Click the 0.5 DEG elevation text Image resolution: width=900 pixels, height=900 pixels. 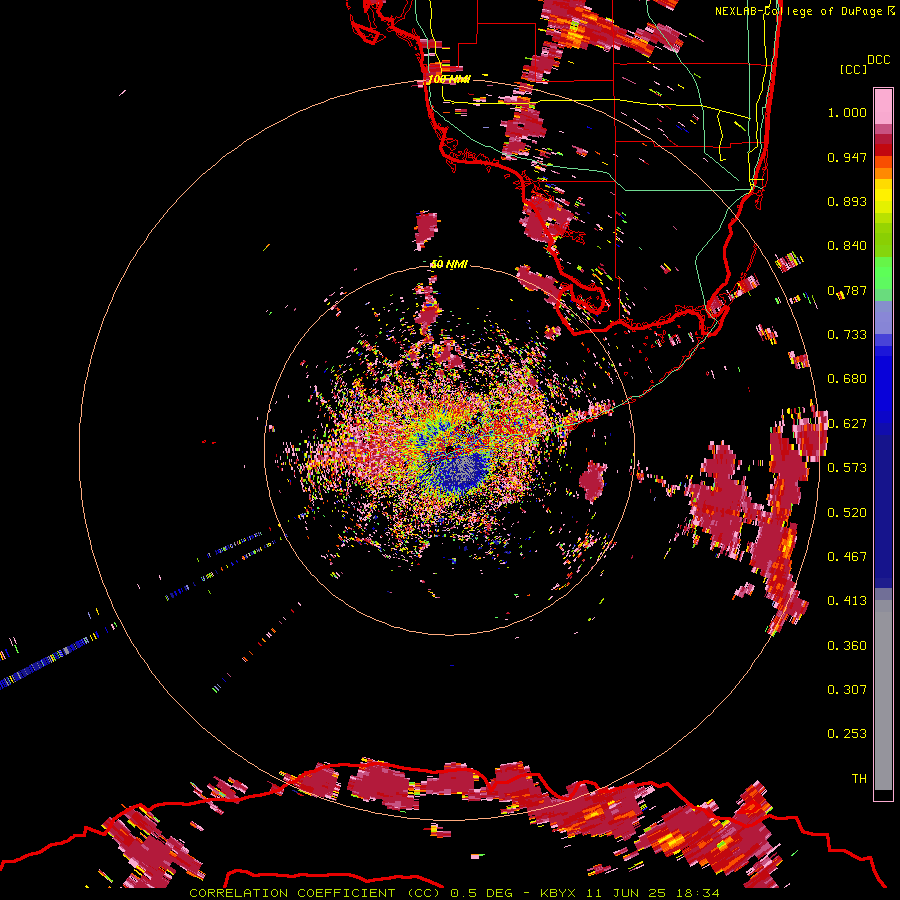(x=481, y=893)
